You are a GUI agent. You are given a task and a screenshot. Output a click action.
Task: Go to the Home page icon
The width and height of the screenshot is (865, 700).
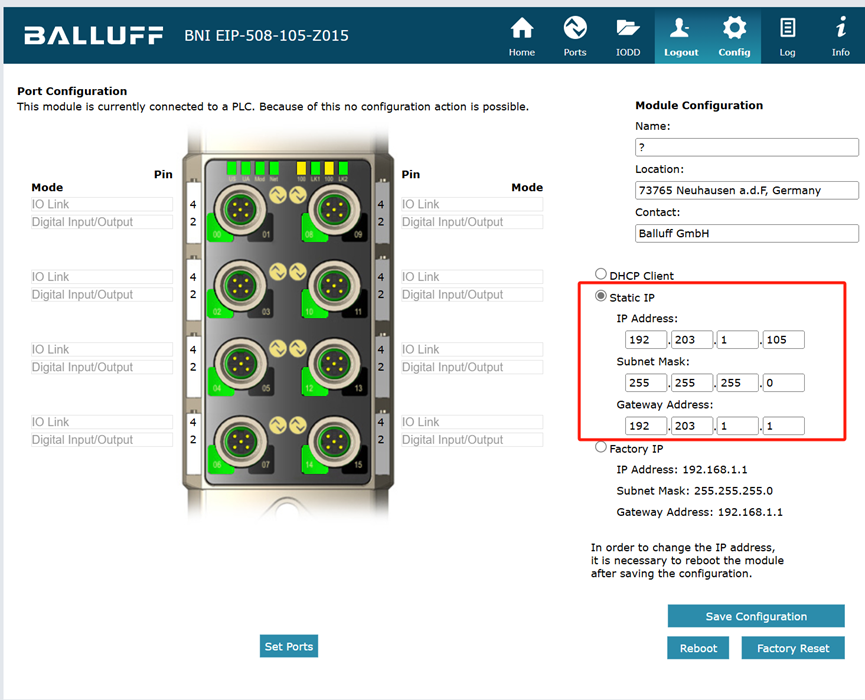pyautogui.click(x=521, y=28)
